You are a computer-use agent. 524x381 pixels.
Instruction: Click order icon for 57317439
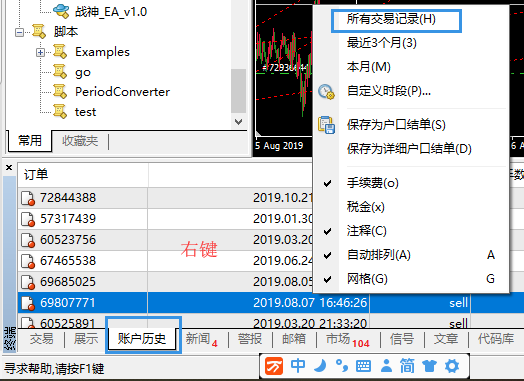click(28, 219)
